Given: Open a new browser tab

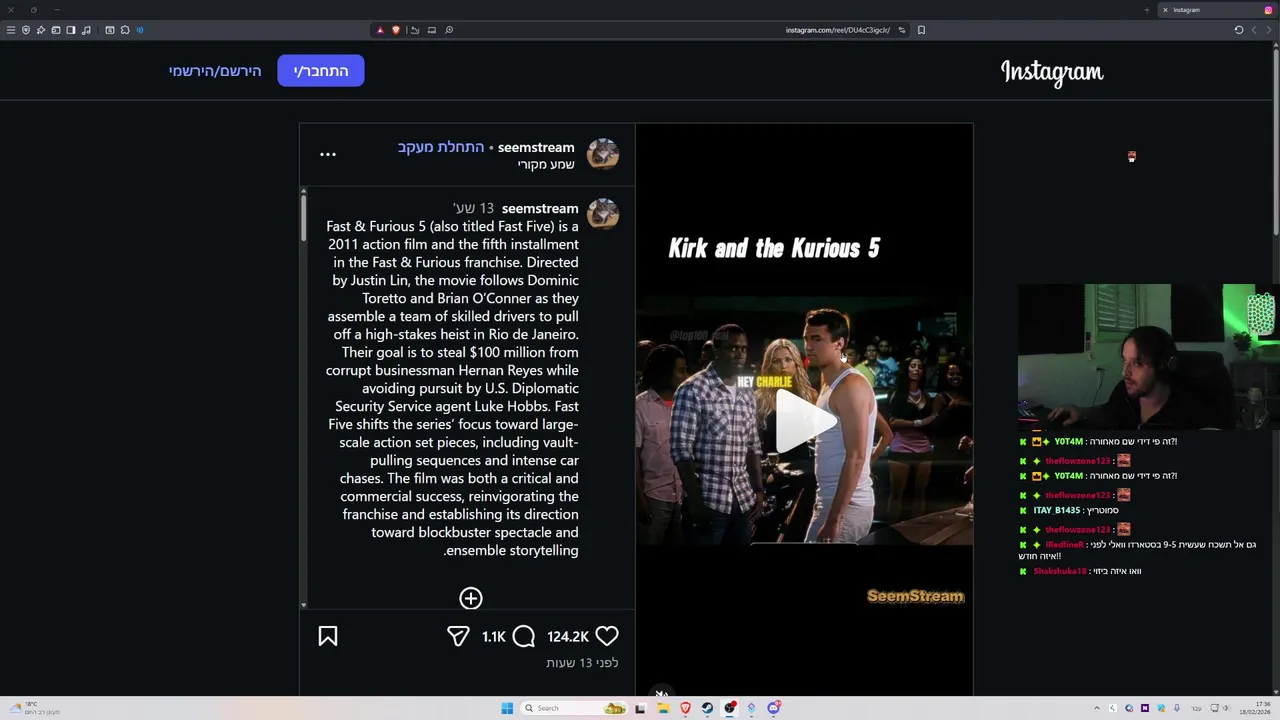Looking at the screenshot, I should click(1147, 10).
